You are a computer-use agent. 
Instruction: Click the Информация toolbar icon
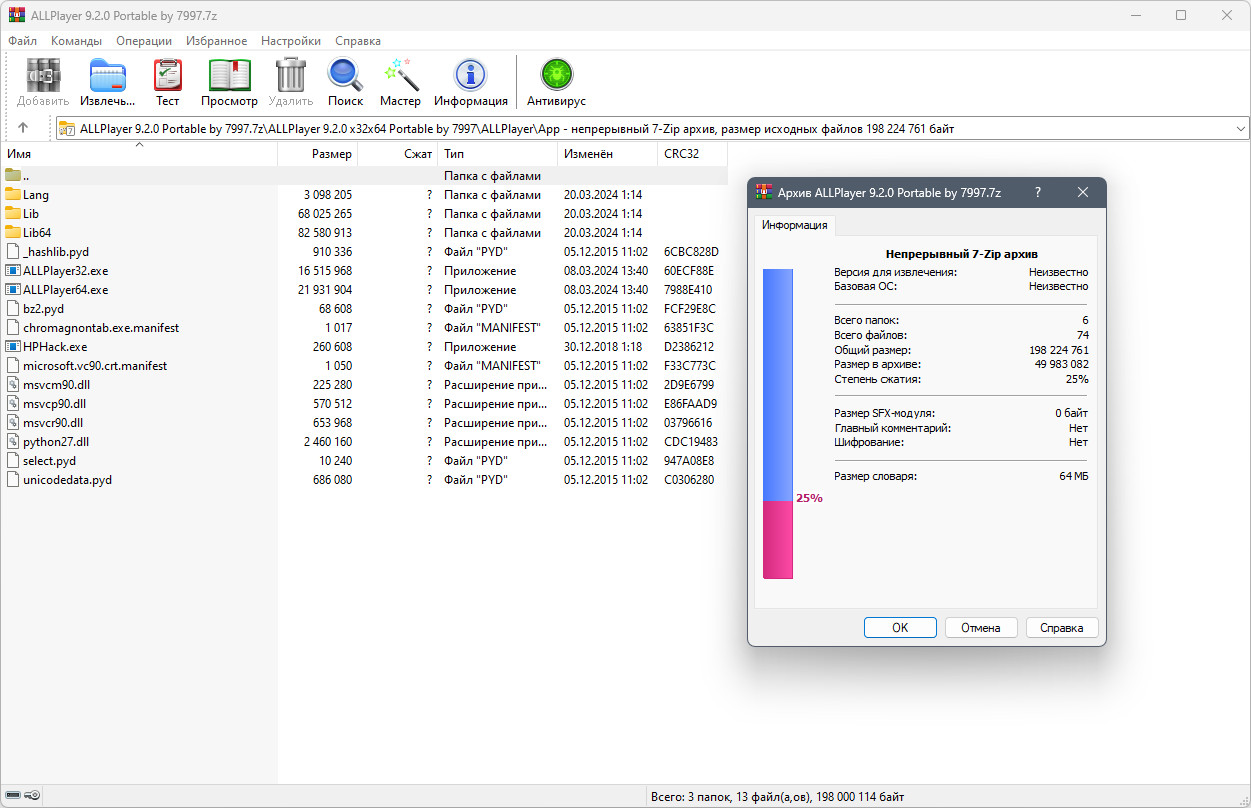470,76
